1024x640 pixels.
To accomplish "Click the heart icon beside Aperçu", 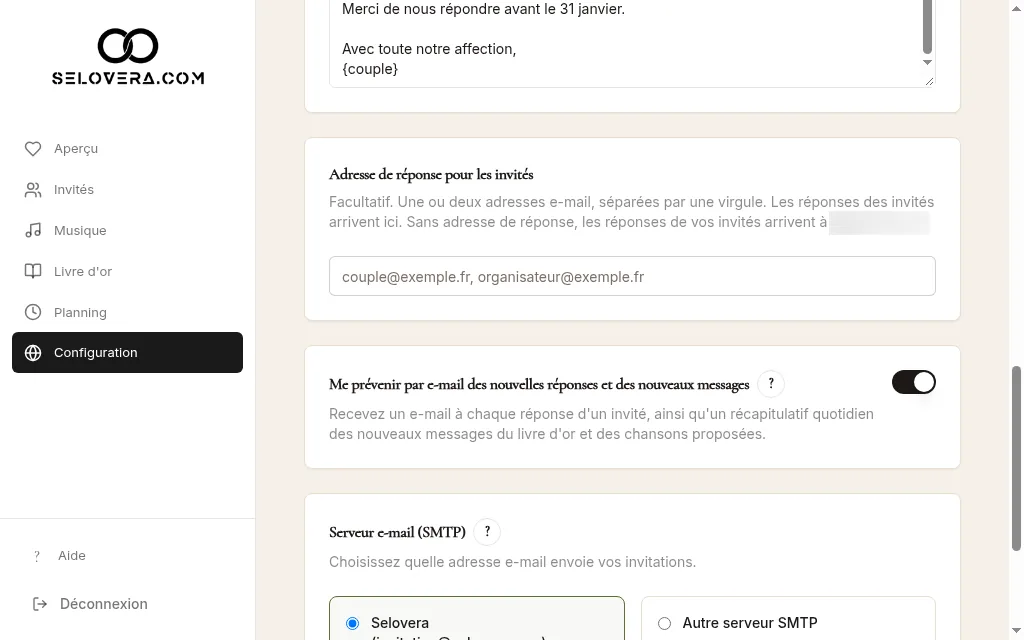I will [33, 149].
